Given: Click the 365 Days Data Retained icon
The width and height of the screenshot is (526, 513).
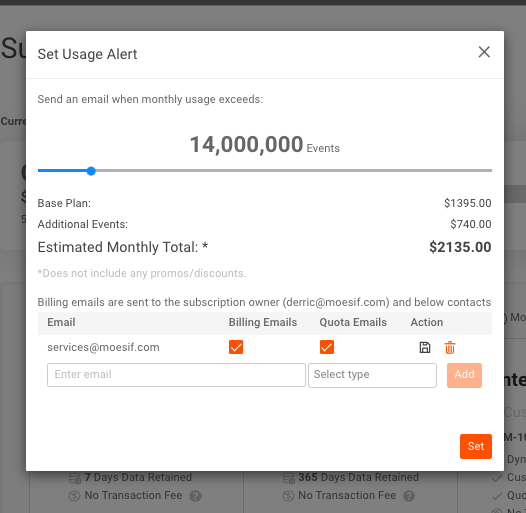Looking at the screenshot, I should click(x=288, y=478).
